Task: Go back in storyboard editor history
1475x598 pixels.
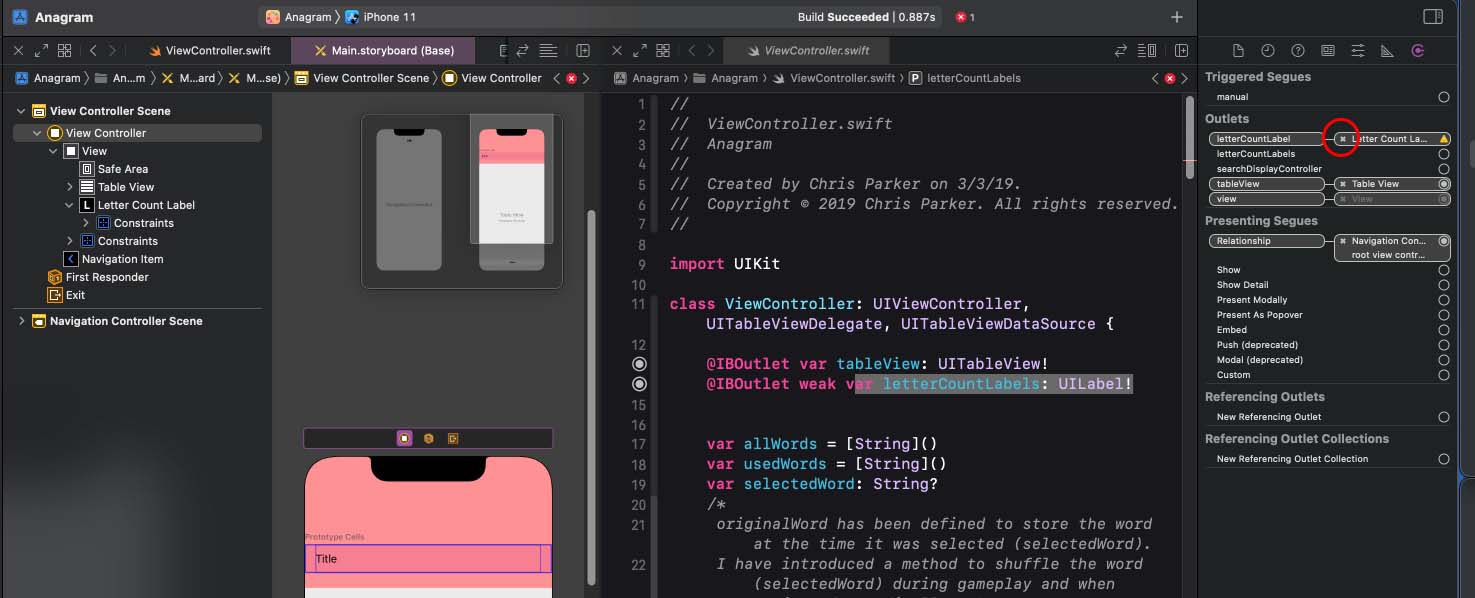Action: pyautogui.click(x=93, y=50)
